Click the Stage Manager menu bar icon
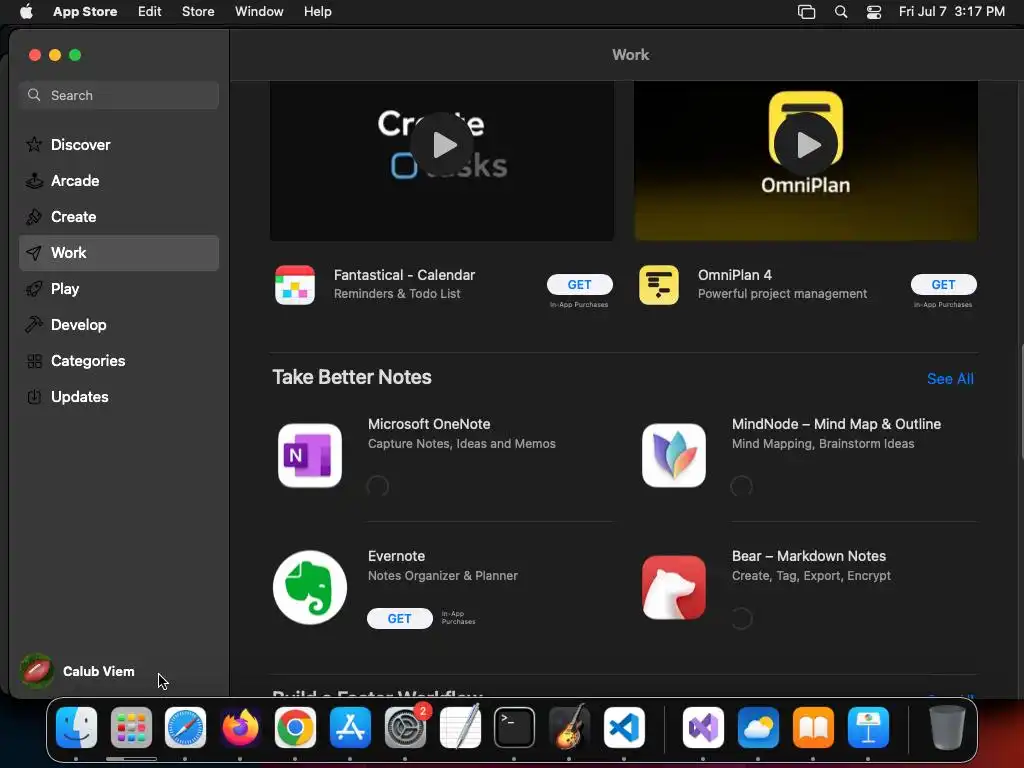This screenshot has height=768, width=1024. [807, 12]
